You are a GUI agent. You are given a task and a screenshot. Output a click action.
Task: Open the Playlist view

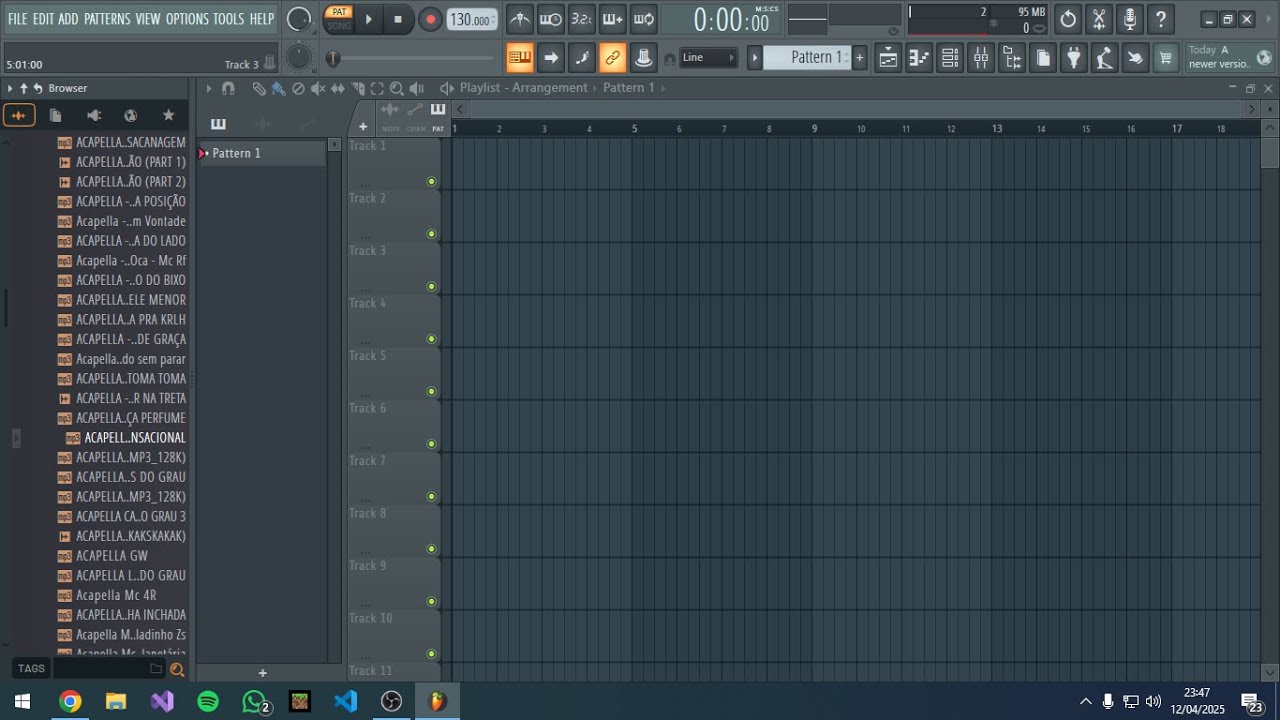coord(888,58)
